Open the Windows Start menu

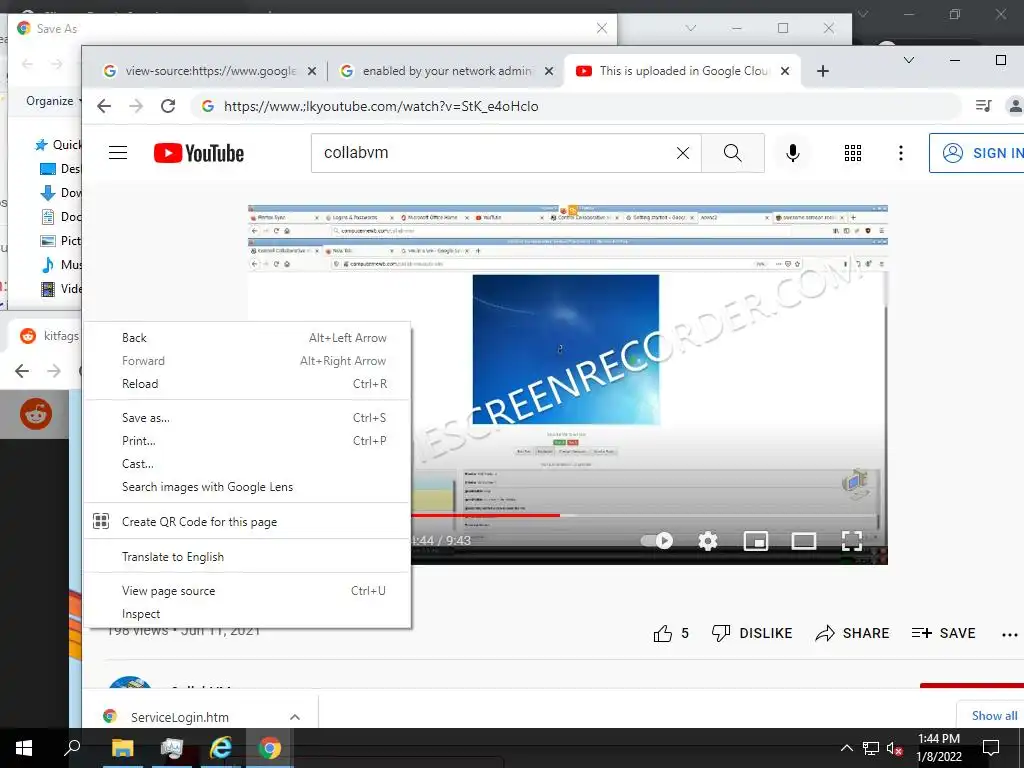click(x=24, y=748)
